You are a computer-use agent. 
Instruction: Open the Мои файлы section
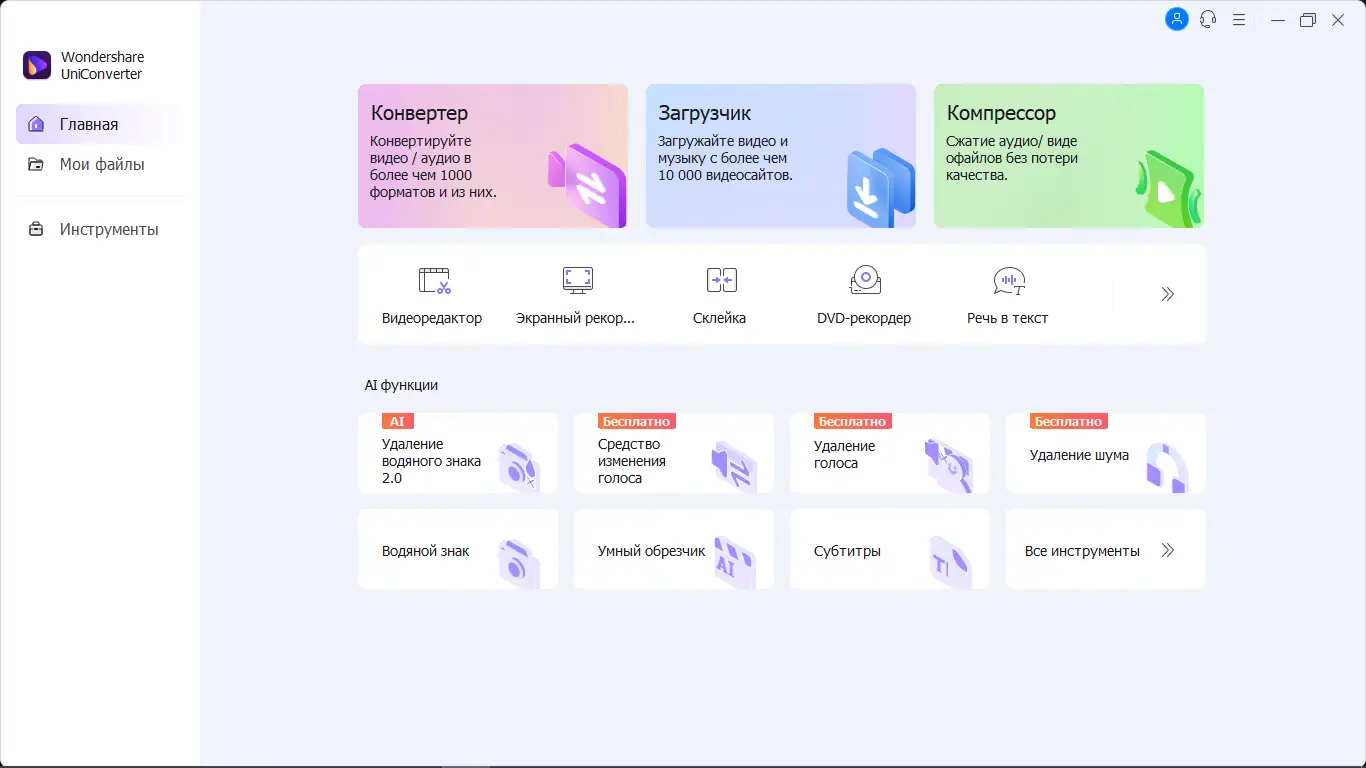click(98, 164)
